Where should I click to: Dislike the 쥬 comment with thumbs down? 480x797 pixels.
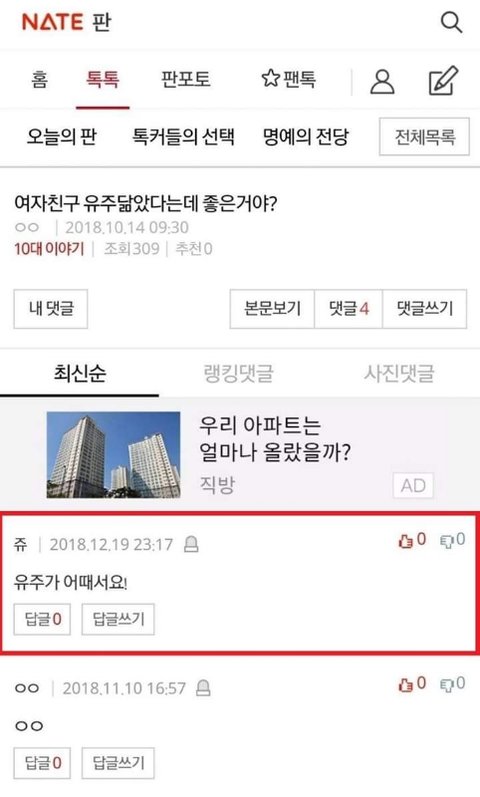452,540
